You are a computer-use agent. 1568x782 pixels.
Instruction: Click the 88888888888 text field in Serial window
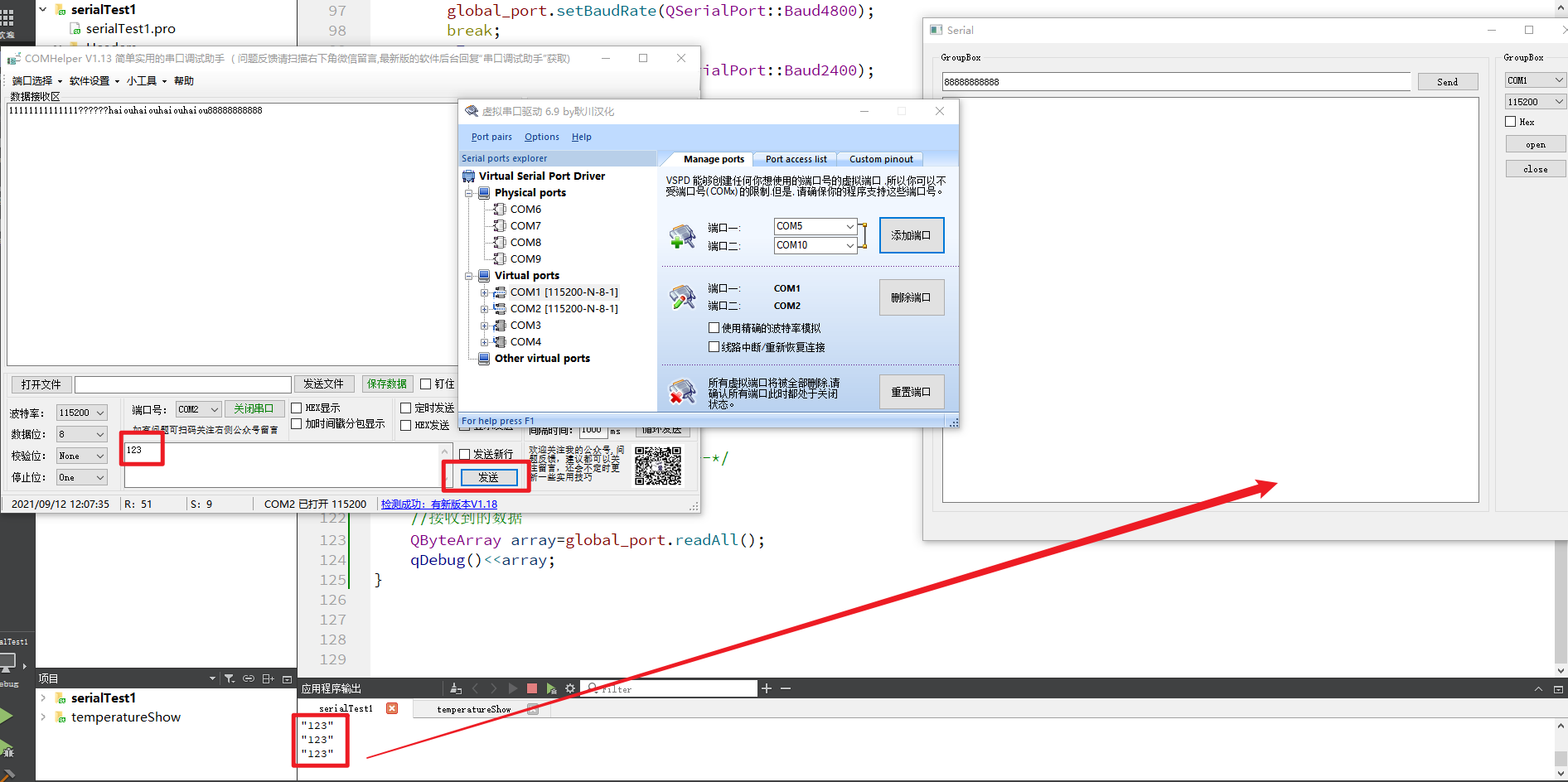[x=1176, y=82]
